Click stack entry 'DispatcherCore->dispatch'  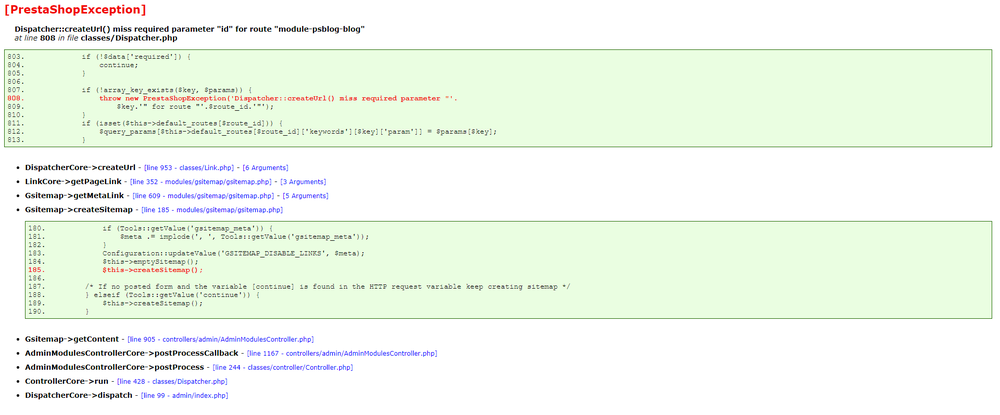pyautogui.click(x=78, y=395)
